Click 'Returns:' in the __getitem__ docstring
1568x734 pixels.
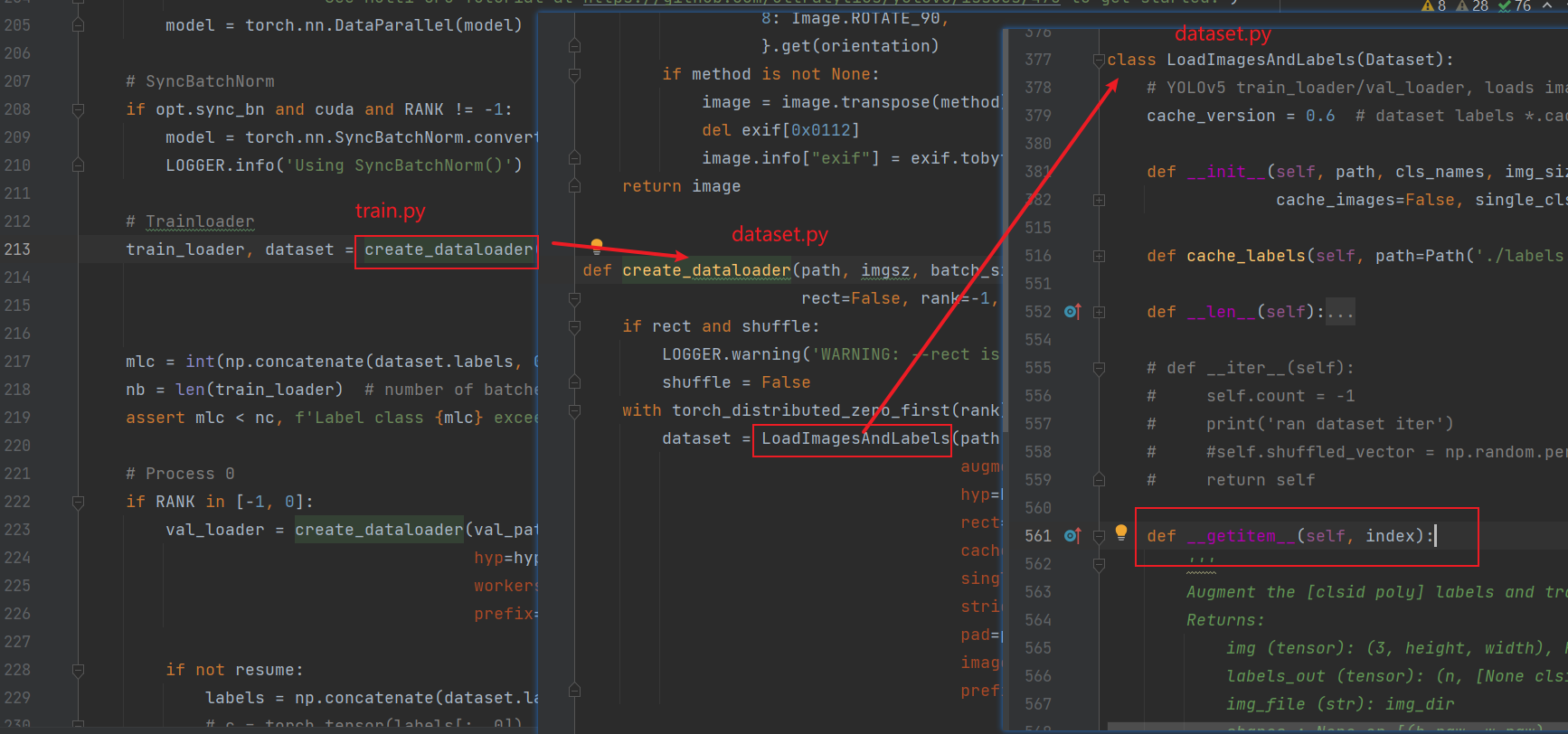point(1225,620)
